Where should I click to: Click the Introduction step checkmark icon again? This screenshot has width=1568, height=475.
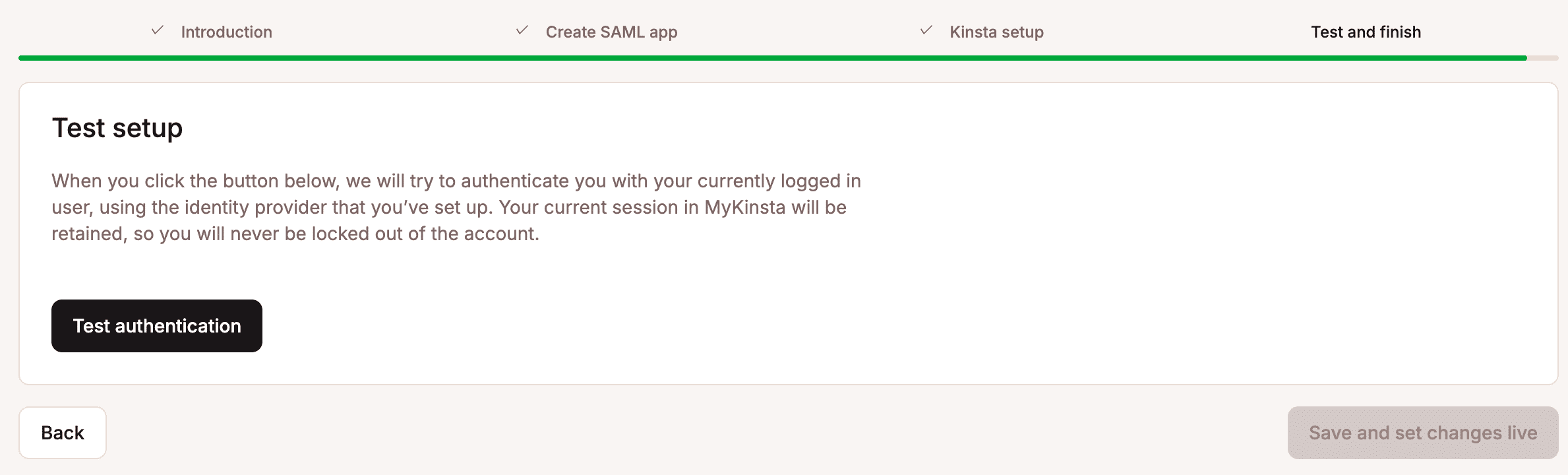[157, 30]
